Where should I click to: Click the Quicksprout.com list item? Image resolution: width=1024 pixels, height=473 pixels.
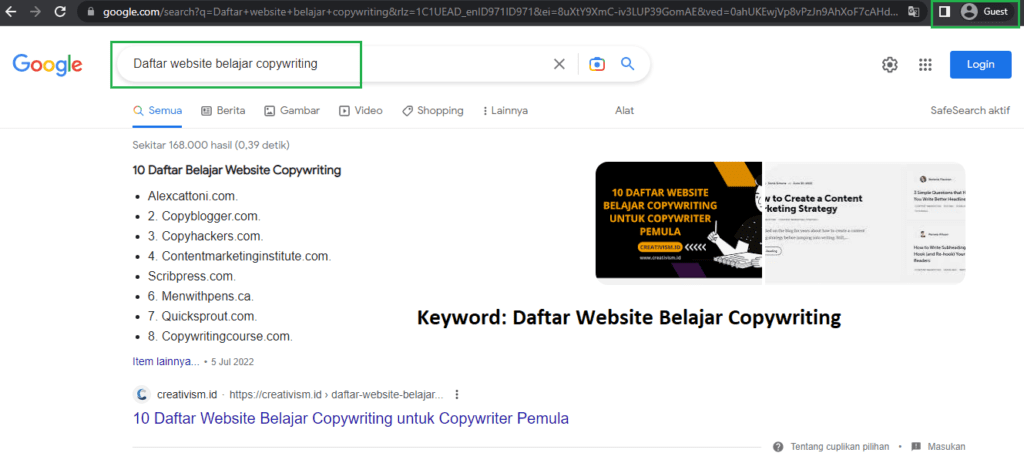(x=202, y=317)
